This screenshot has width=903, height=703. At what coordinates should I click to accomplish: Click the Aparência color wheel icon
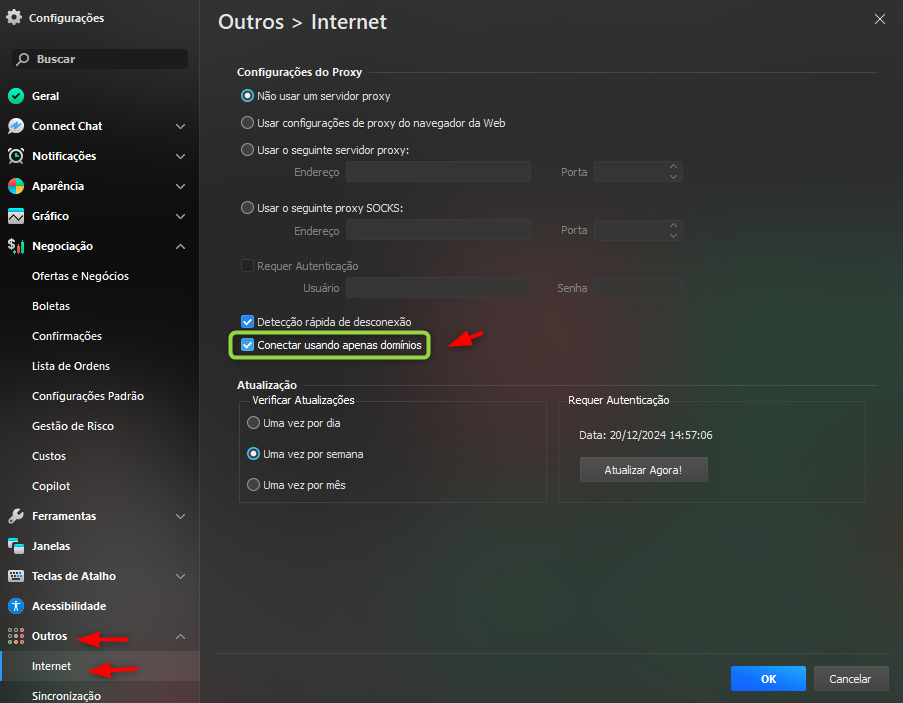point(15,187)
